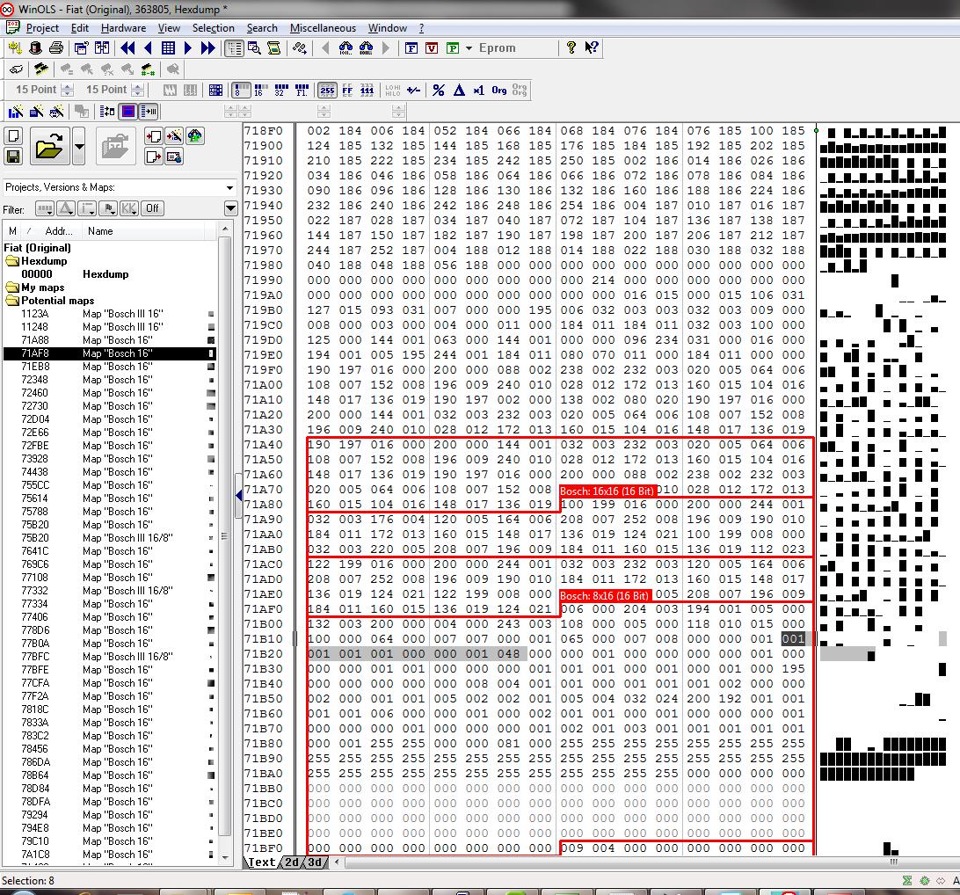The image size is (960, 895).
Task: Click the percent display icon
Action: [x=438, y=91]
